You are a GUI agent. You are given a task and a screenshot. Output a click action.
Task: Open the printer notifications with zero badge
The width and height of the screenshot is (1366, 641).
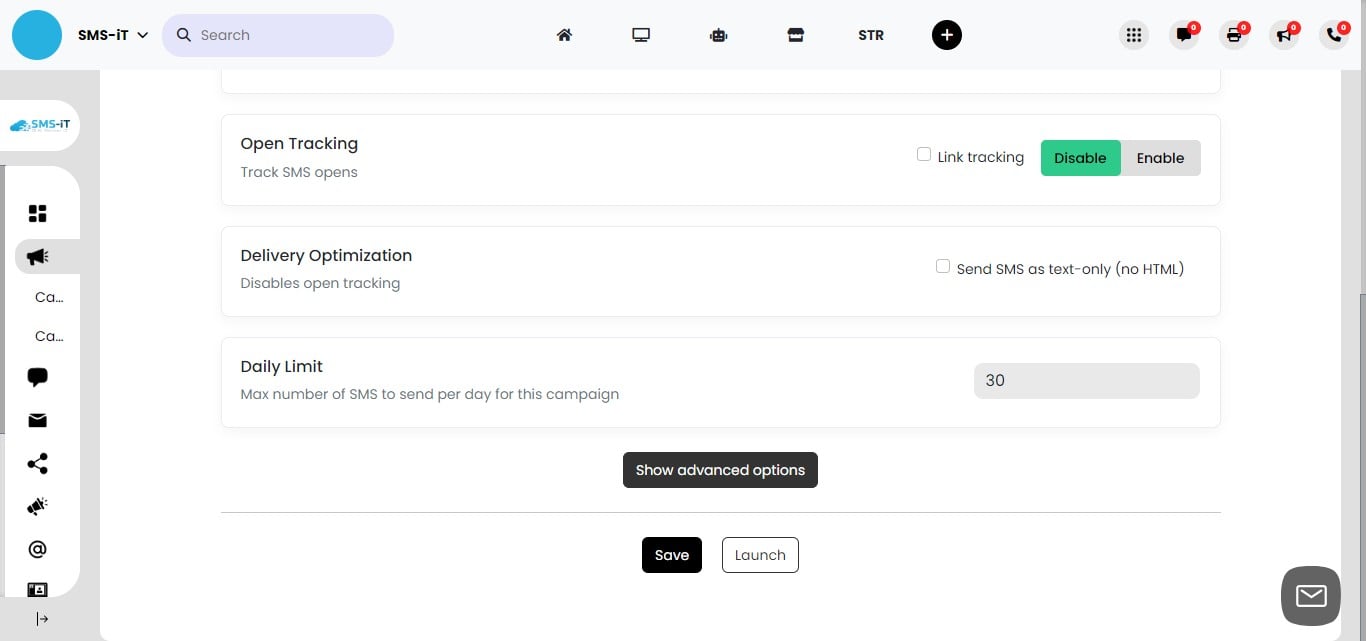pos(1234,34)
